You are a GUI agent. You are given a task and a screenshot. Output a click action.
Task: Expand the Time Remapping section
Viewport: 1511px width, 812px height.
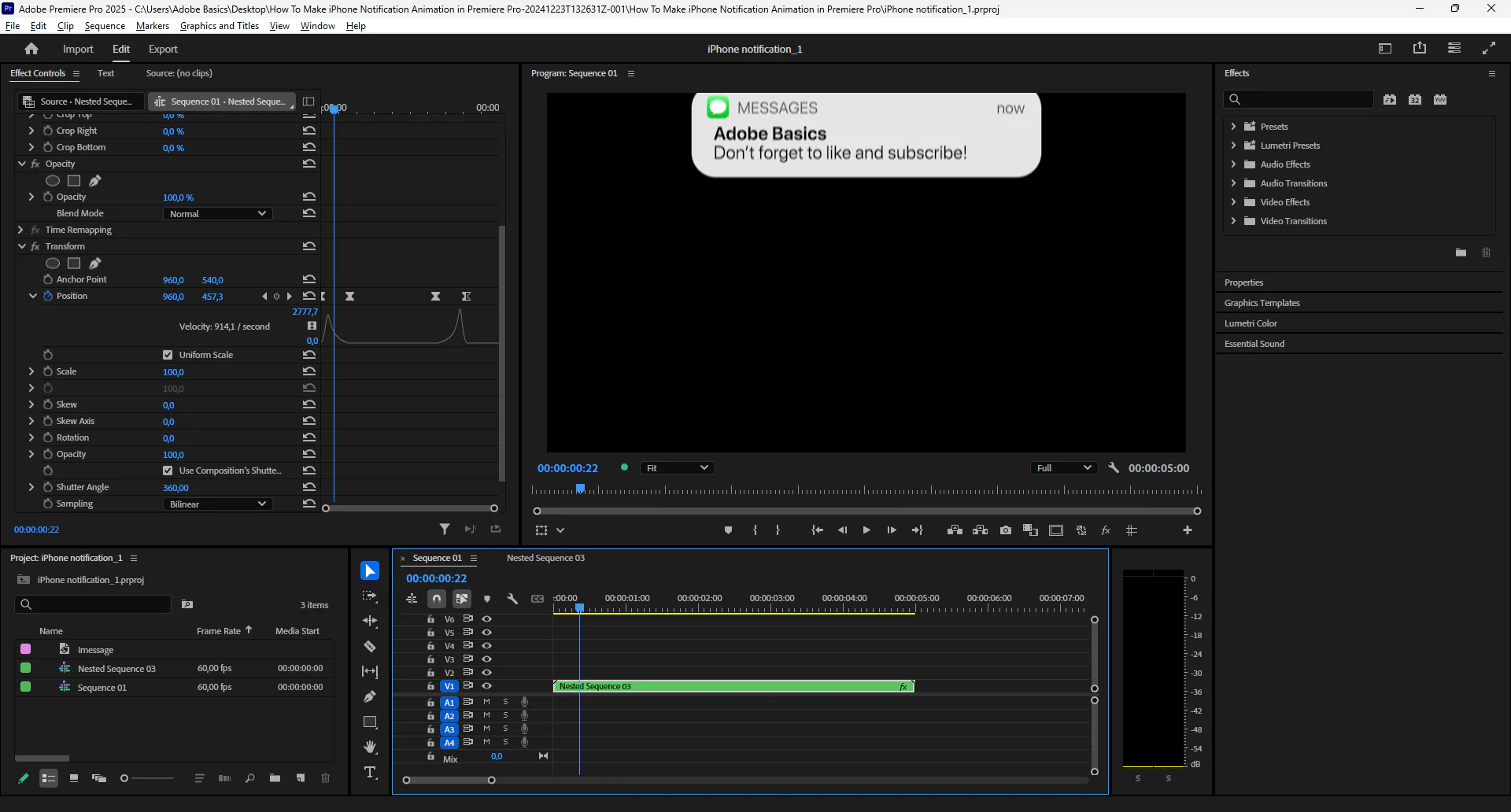pos(20,230)
